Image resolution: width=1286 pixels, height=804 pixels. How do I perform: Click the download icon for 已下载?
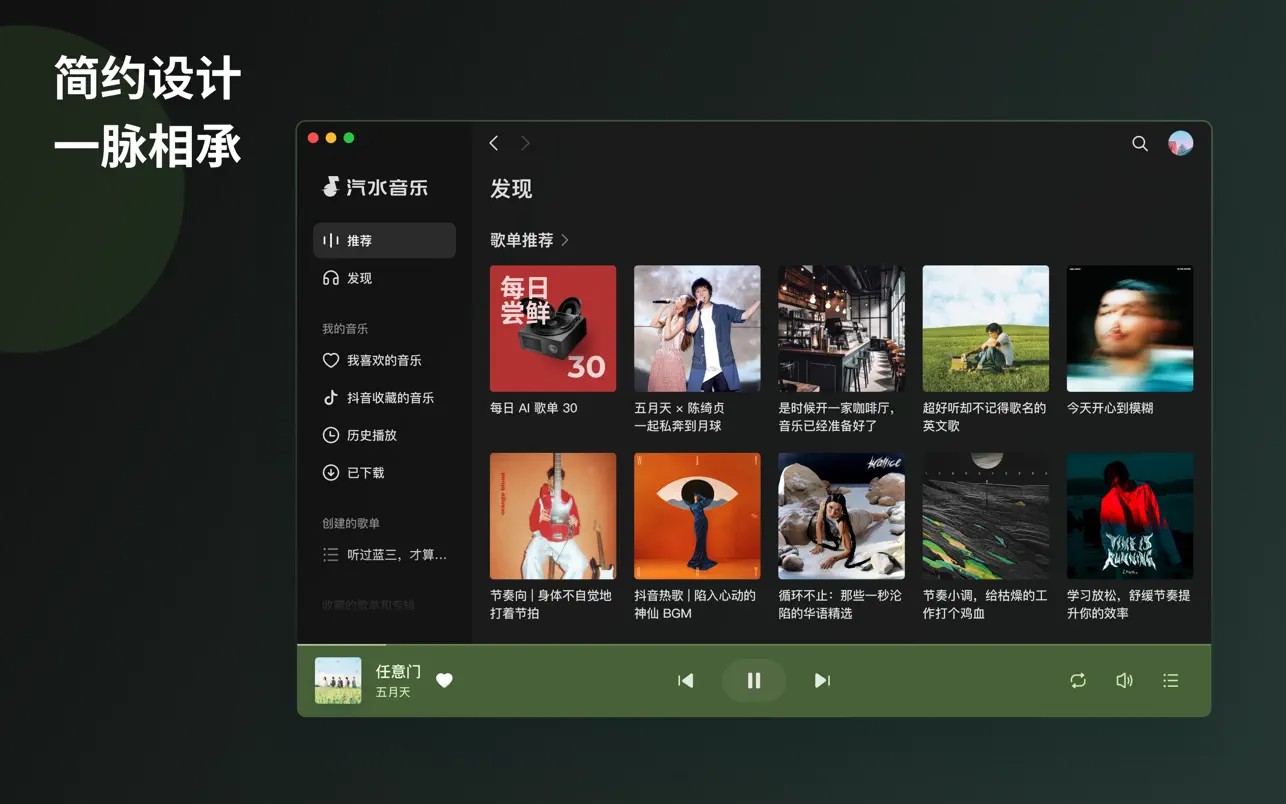coord(330,473)
